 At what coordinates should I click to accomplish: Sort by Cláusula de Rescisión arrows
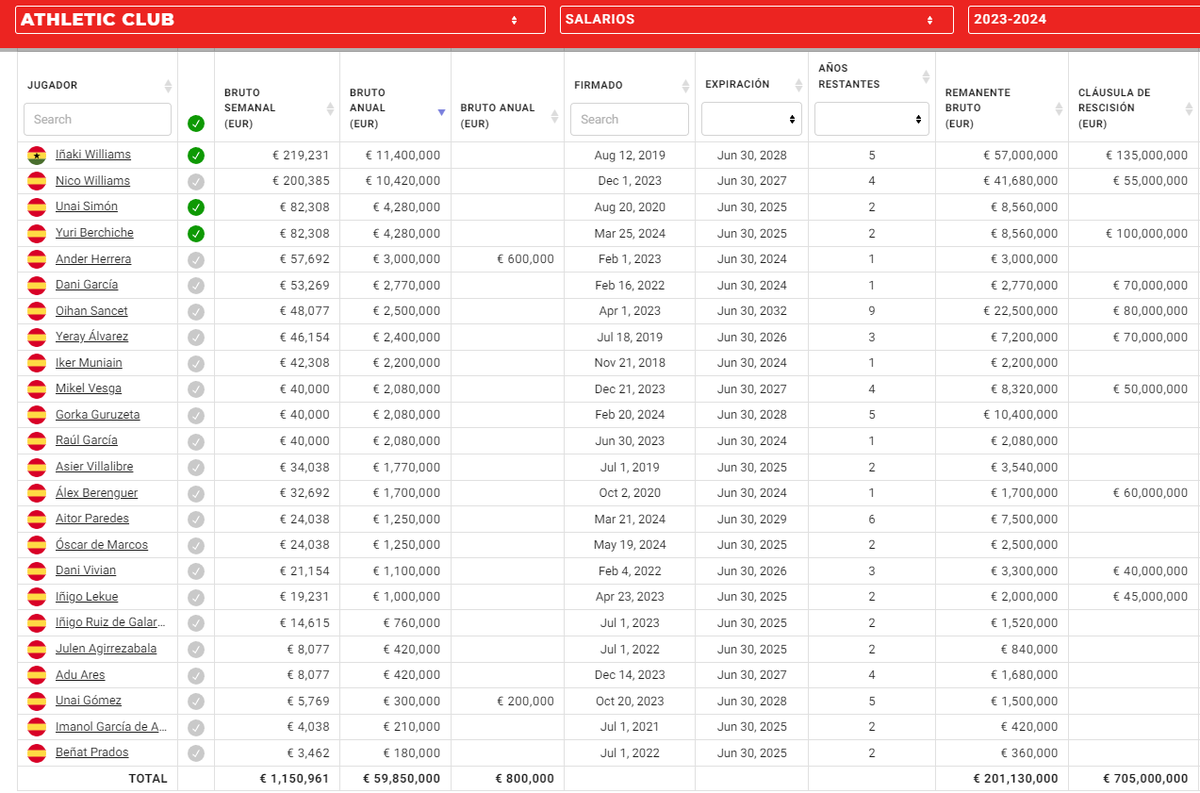coord(1189,108)
